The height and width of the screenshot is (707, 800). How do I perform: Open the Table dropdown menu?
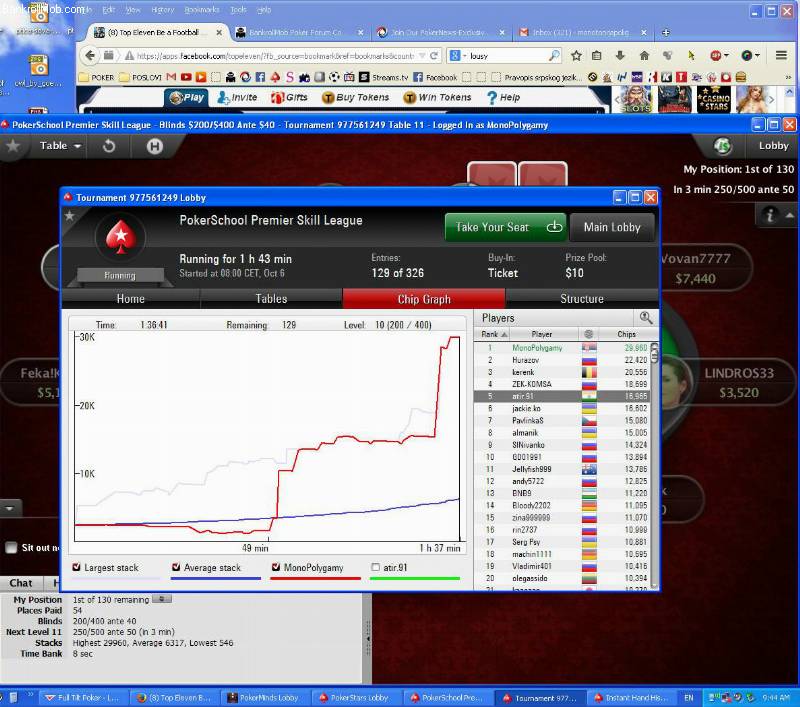click(x=61, y=146)
